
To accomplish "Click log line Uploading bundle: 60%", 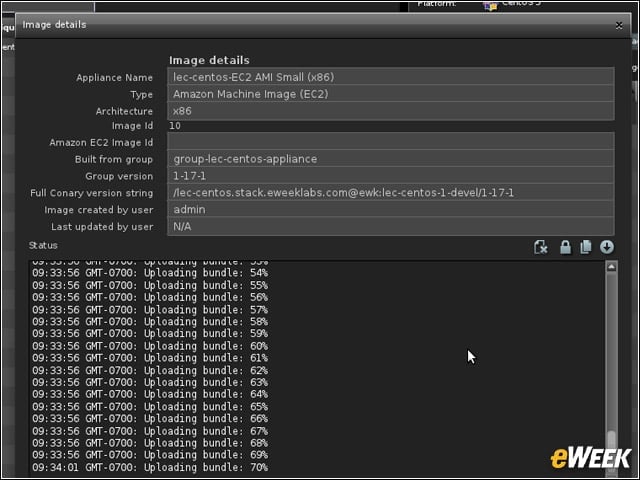I will [x=150, y=346].
